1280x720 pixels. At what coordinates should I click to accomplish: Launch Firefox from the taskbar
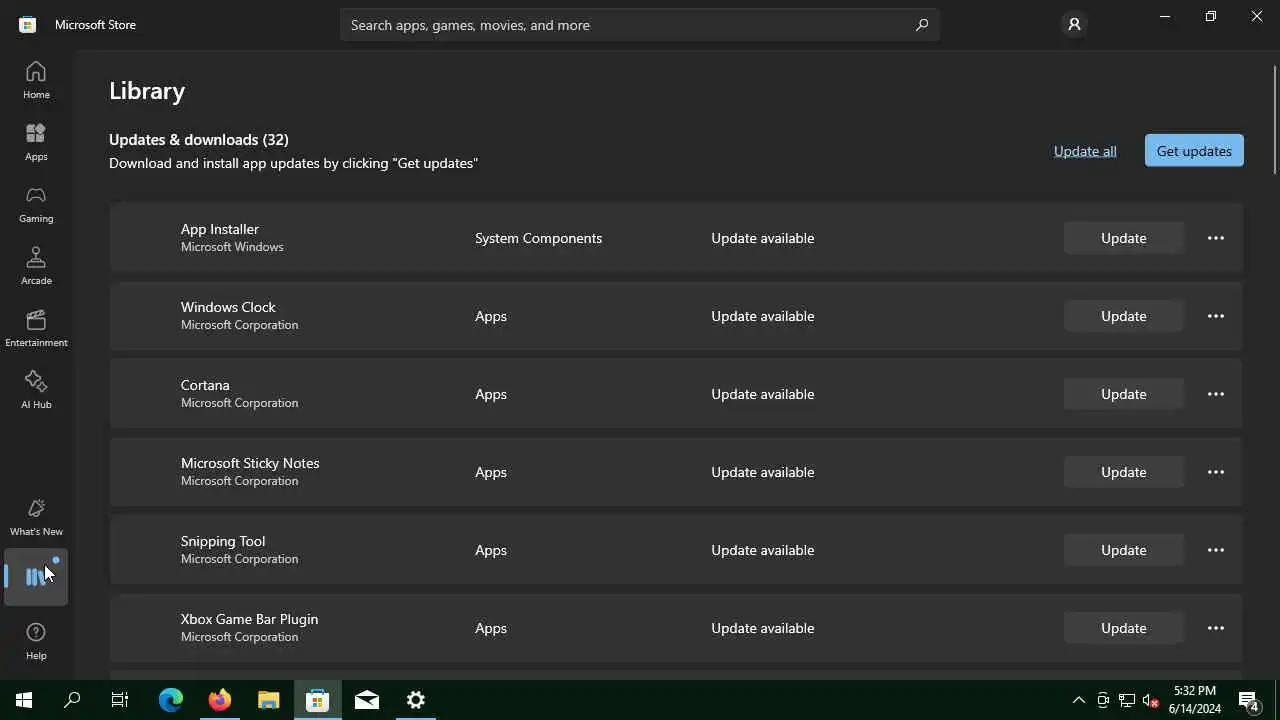tap(220, 700)
